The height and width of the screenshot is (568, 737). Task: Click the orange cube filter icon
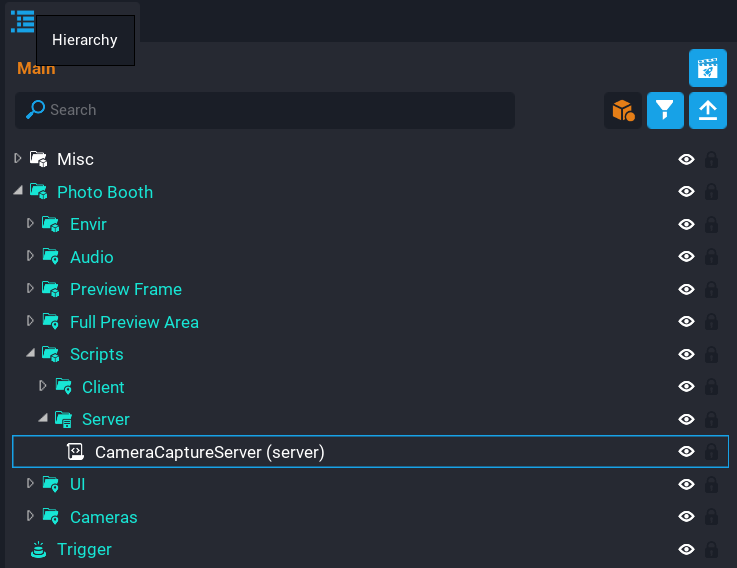[x=623, y=110]
